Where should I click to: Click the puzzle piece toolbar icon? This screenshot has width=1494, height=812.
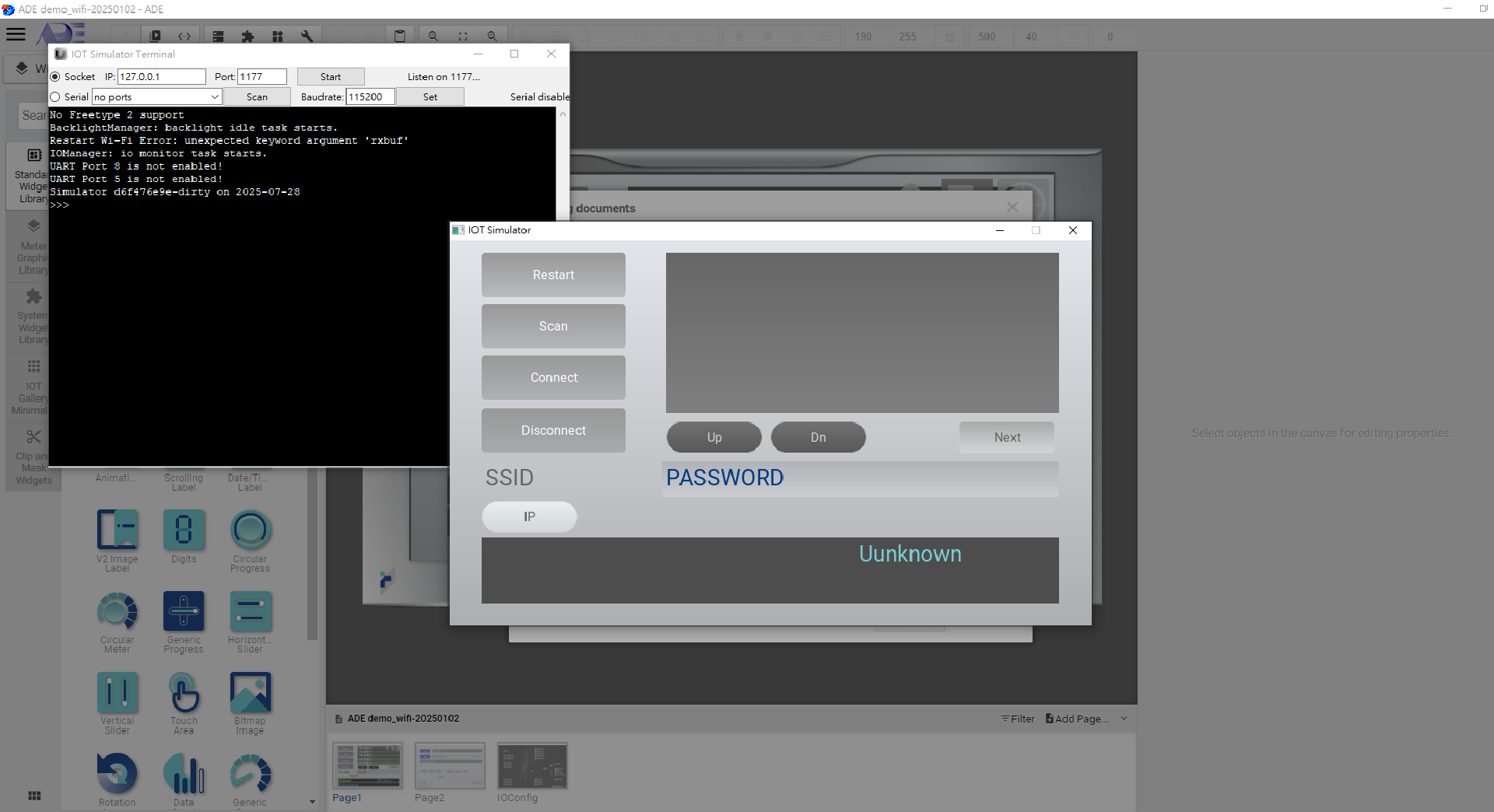click(x=247, y=37)
